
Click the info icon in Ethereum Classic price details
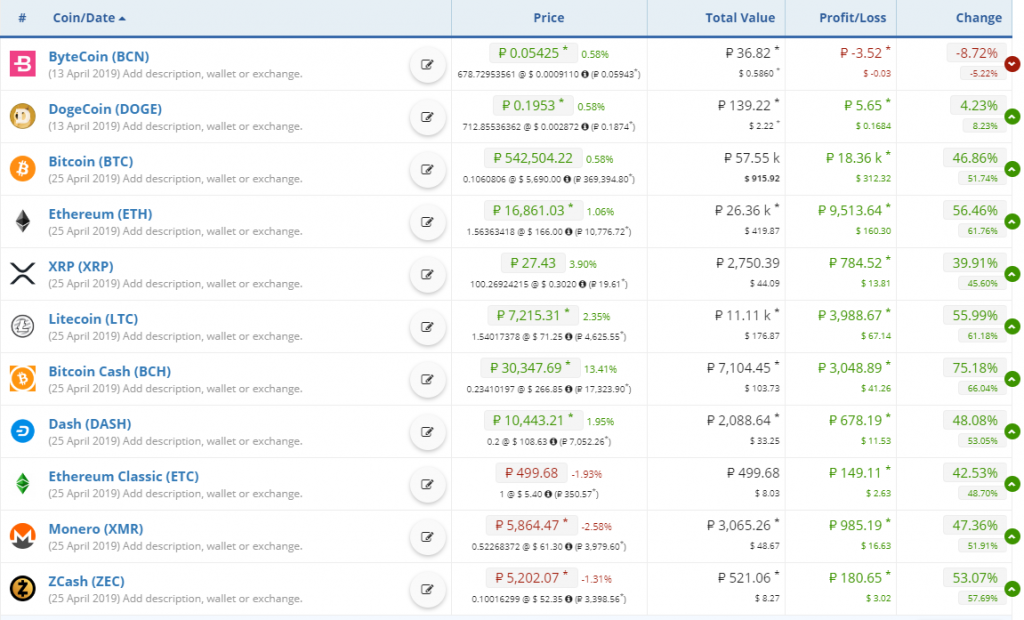click(x=548, y=494)
